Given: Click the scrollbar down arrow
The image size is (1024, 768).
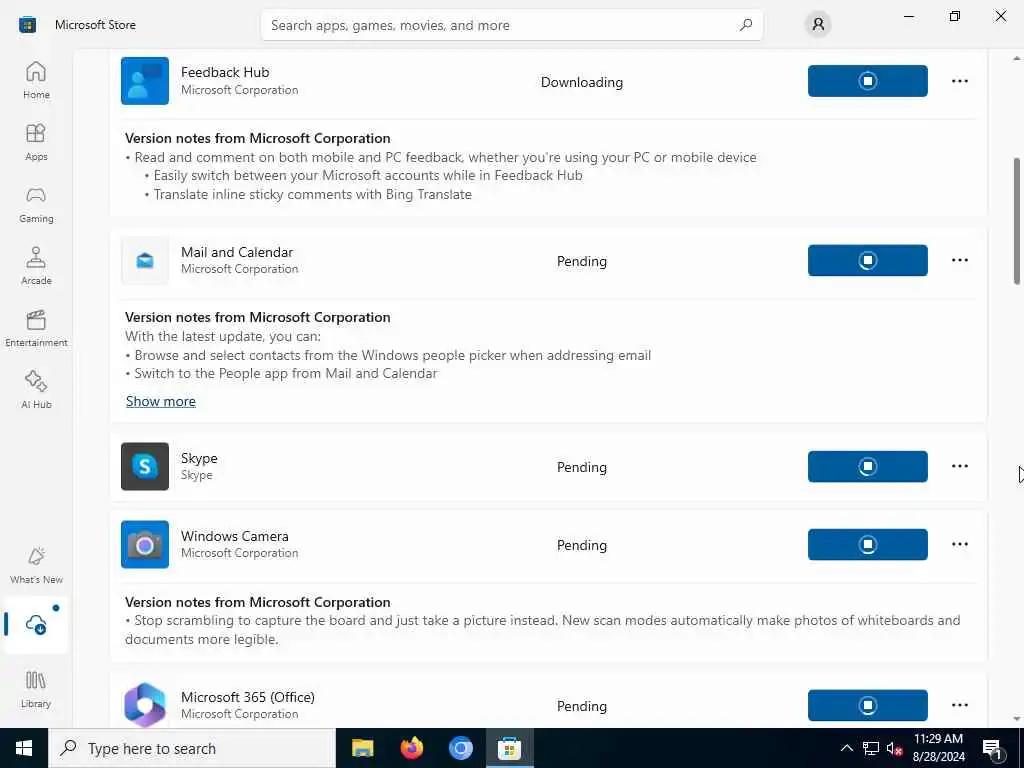Looking at the screenshot, I should point(1017,719).
